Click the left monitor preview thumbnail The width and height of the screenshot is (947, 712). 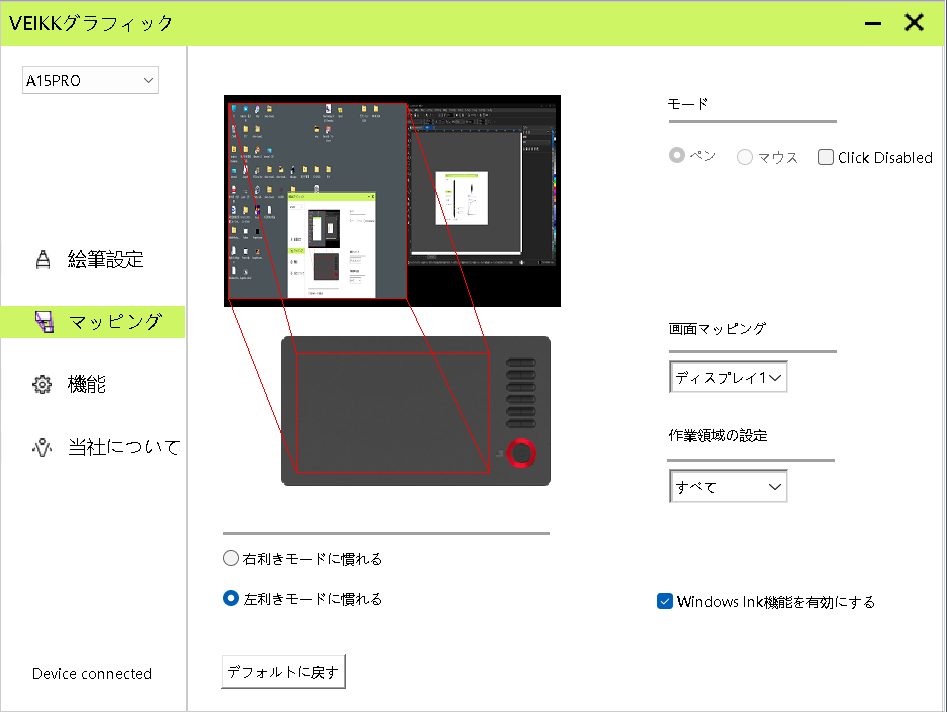(317, 200)
